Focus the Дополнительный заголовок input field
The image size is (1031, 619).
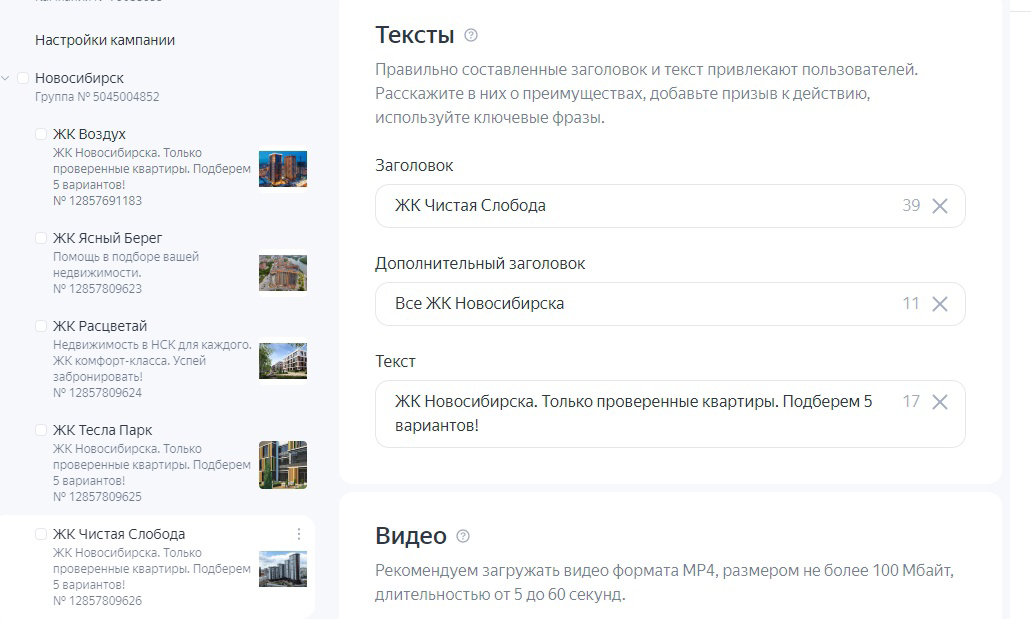(x=670, y=304)
